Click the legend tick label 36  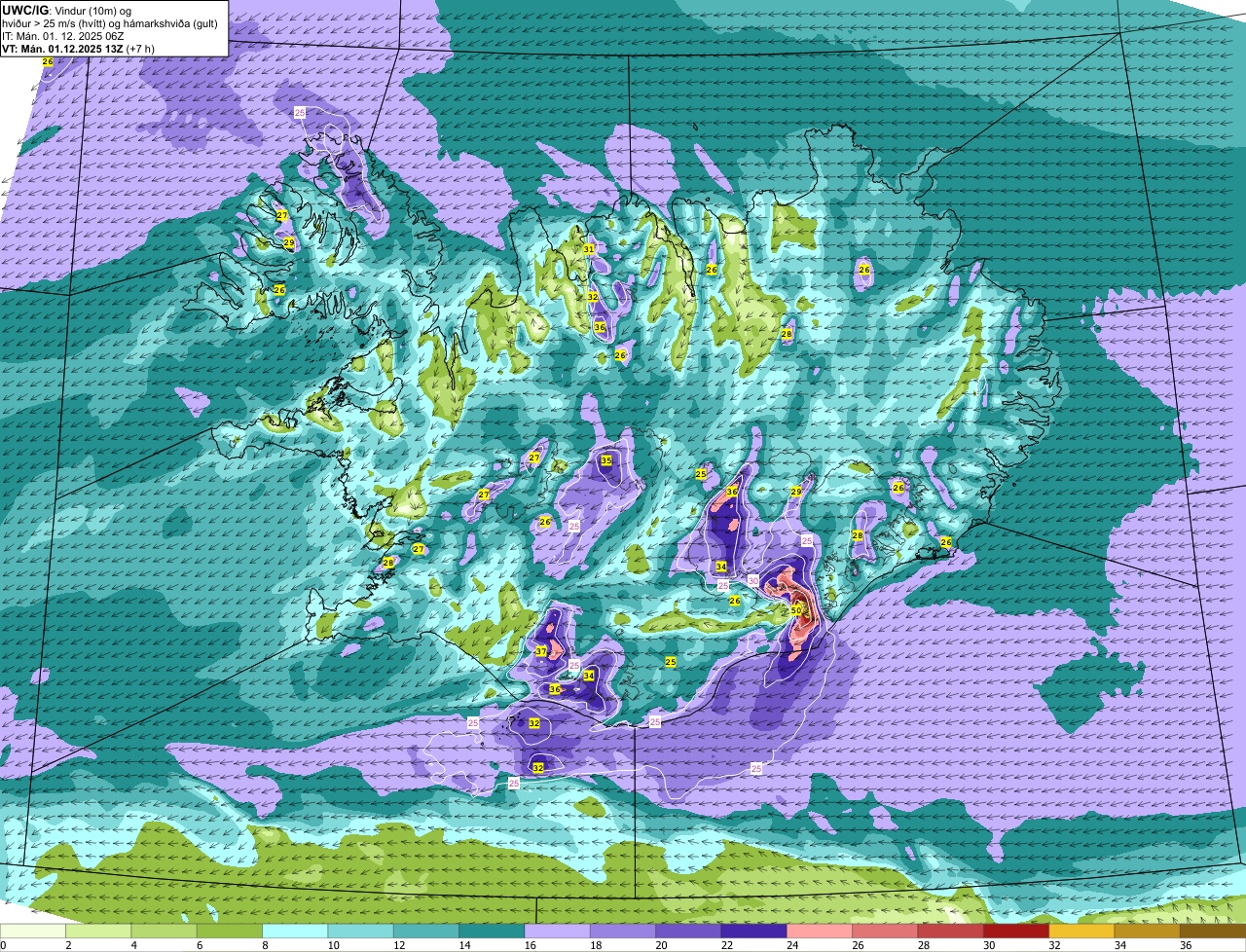1186,945
